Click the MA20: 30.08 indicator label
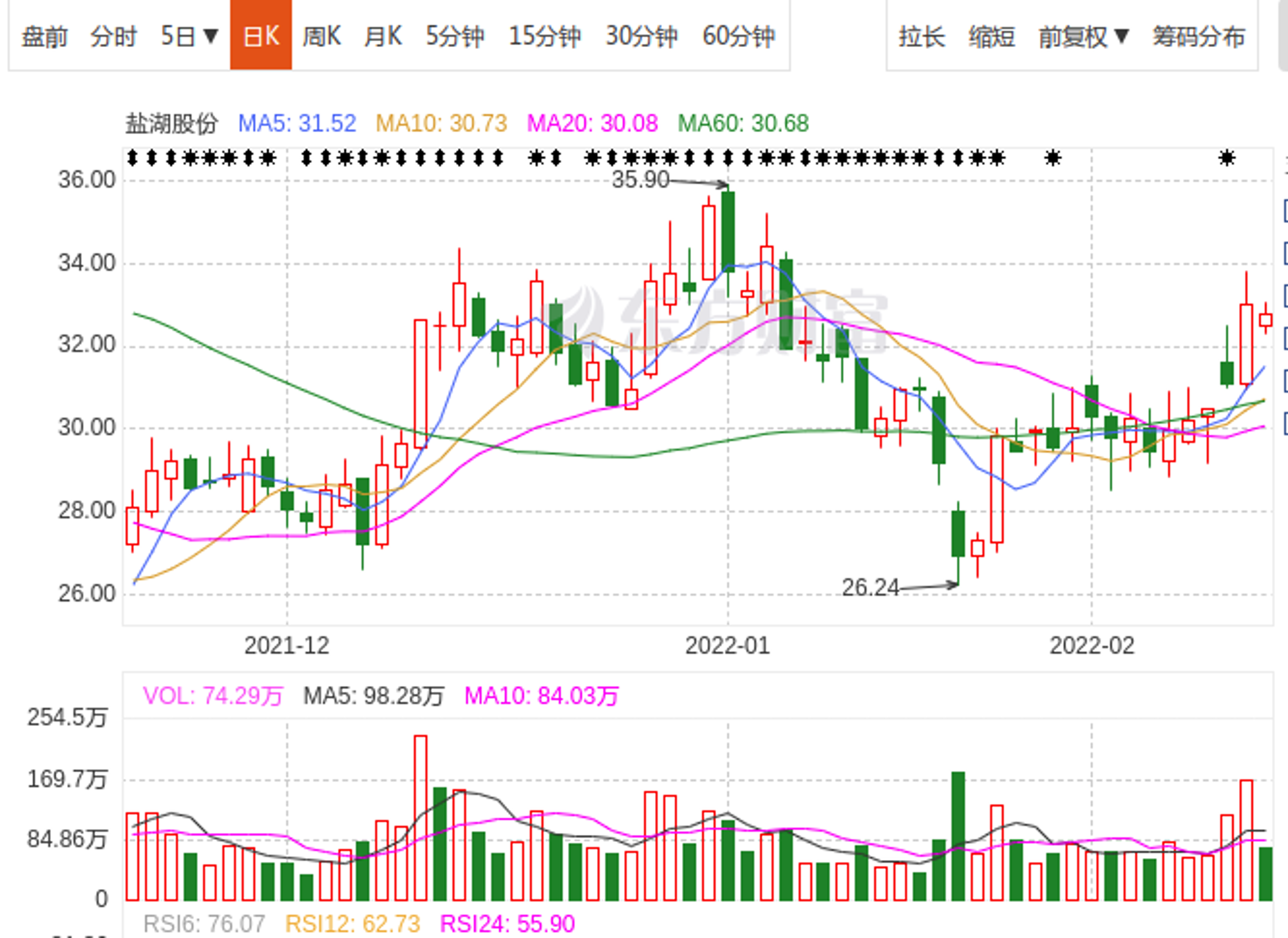This screenshot has height=938, width=1288. [x=592, y=123]
